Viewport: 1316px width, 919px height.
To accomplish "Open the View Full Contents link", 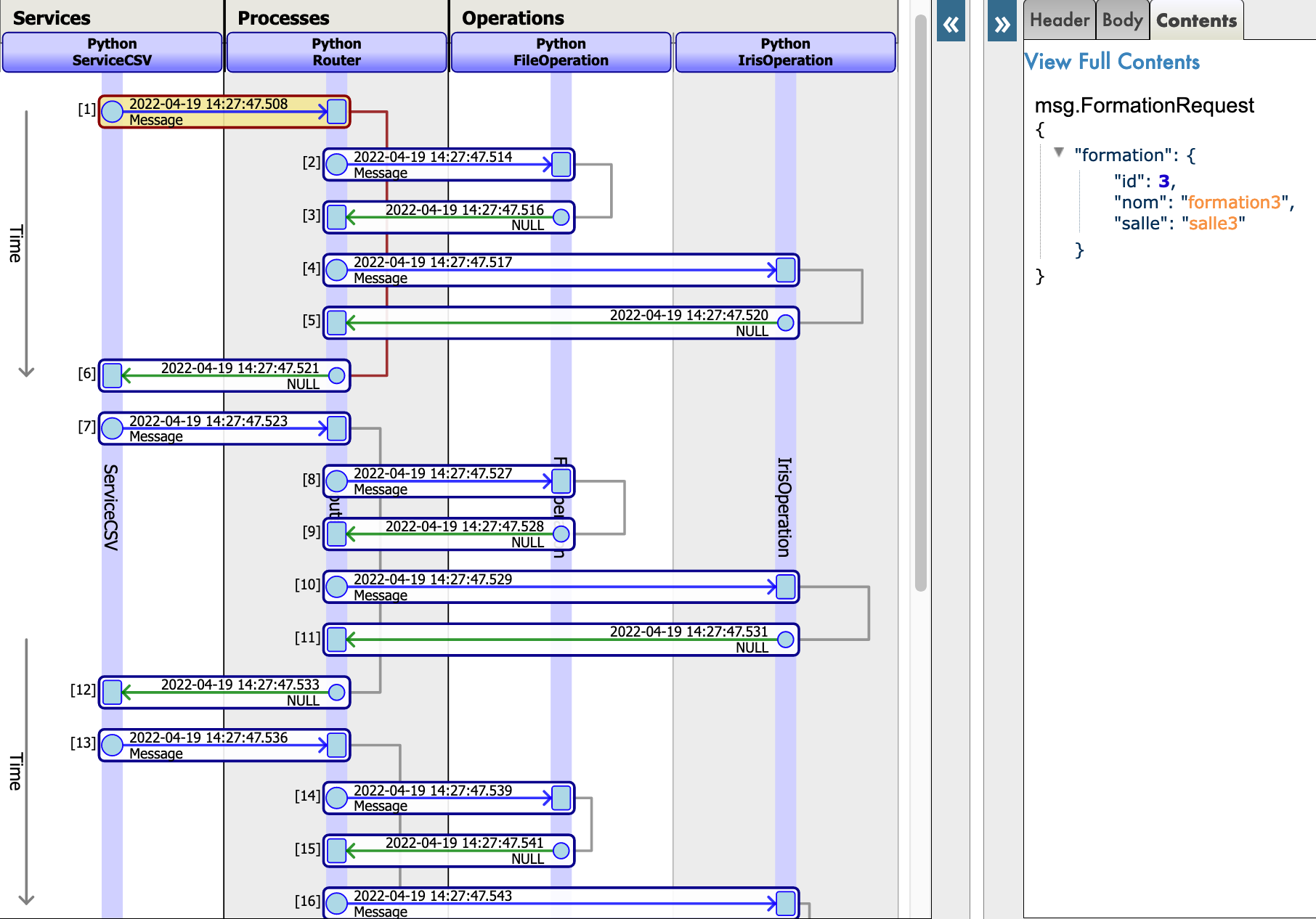I will (1112, 62).
